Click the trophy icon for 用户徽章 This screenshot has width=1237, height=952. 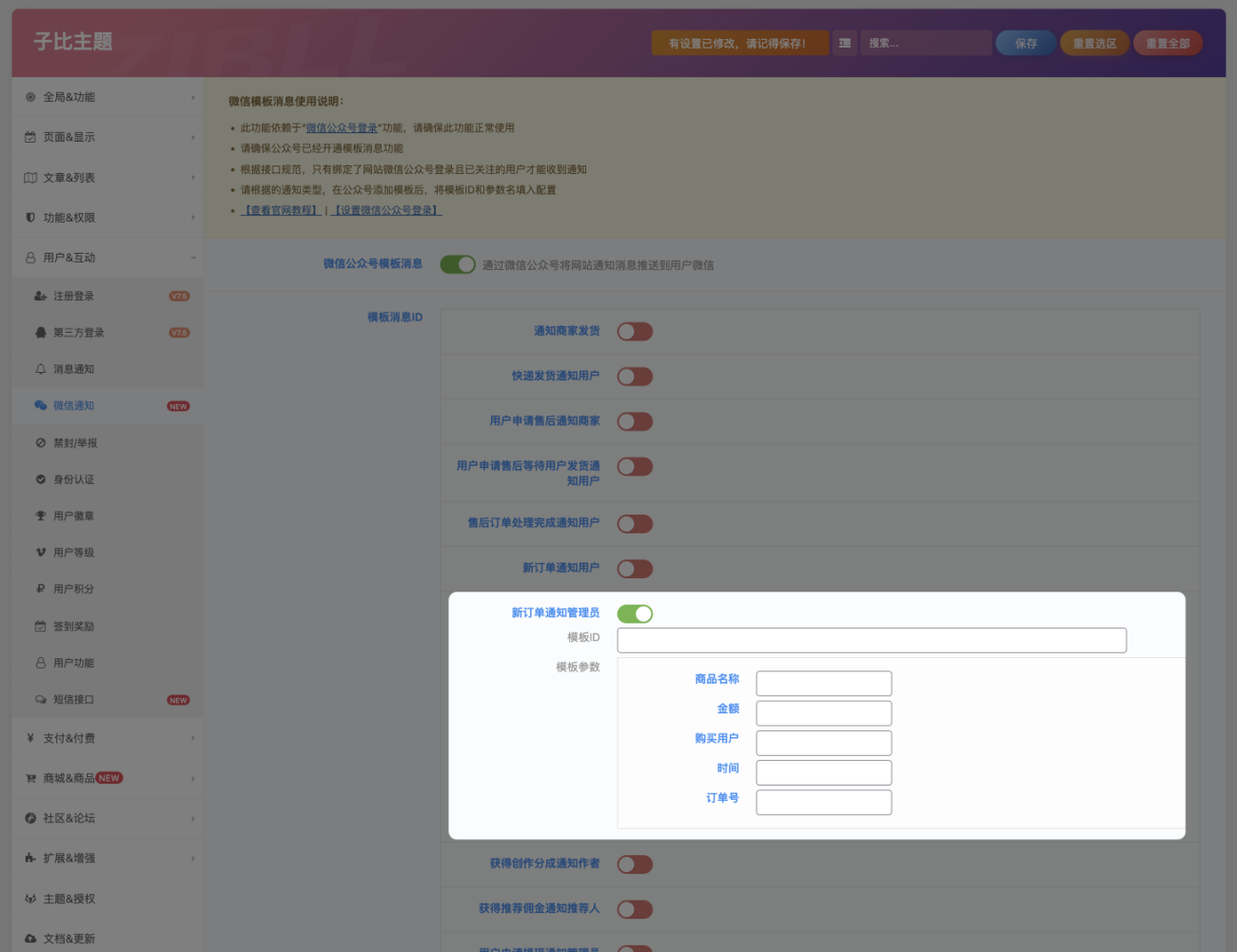pyautogui.click(x=40, y=515)
